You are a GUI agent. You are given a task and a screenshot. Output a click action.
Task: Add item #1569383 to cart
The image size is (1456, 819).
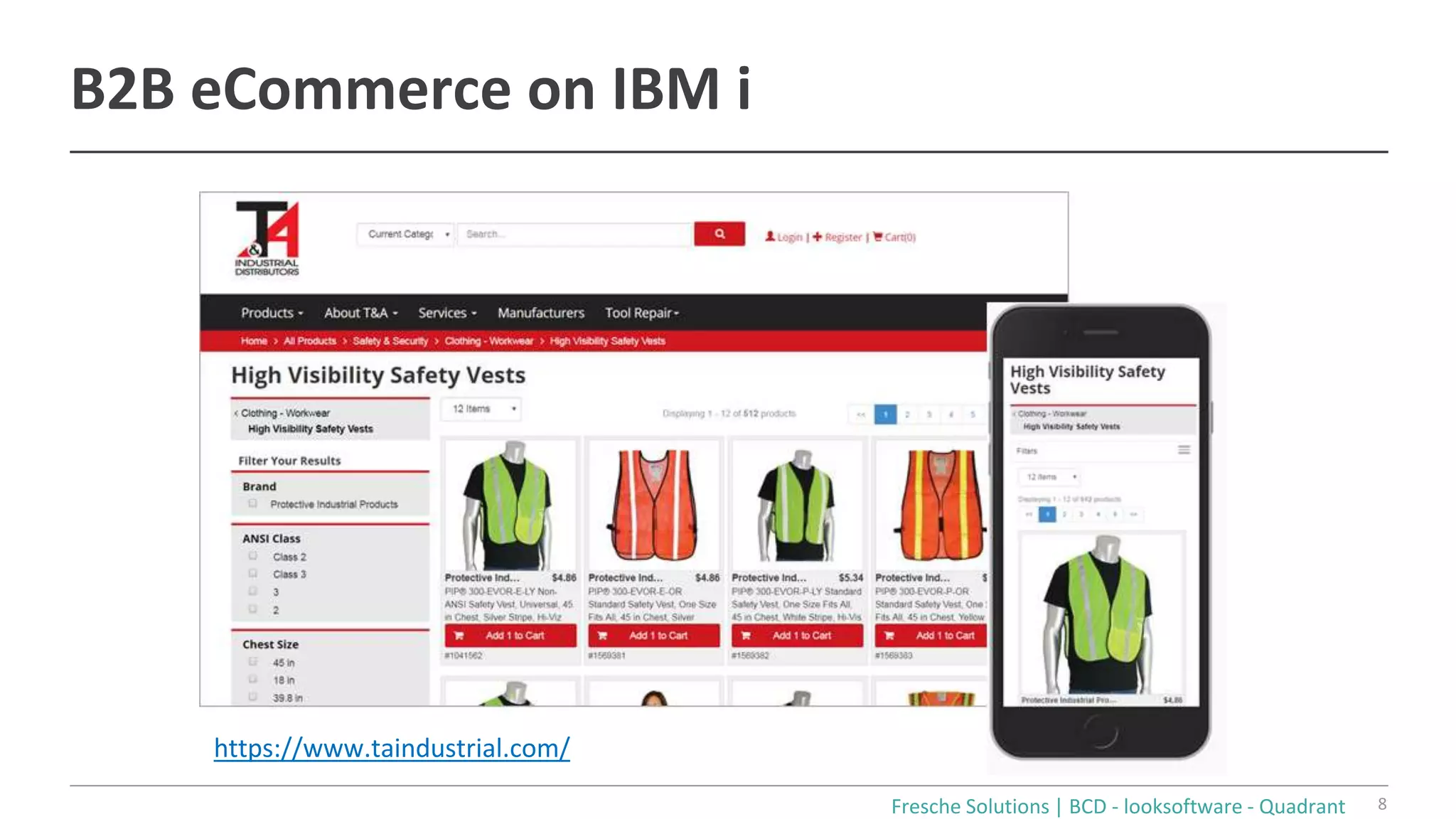pyautogui.click(x=931, y=636)
